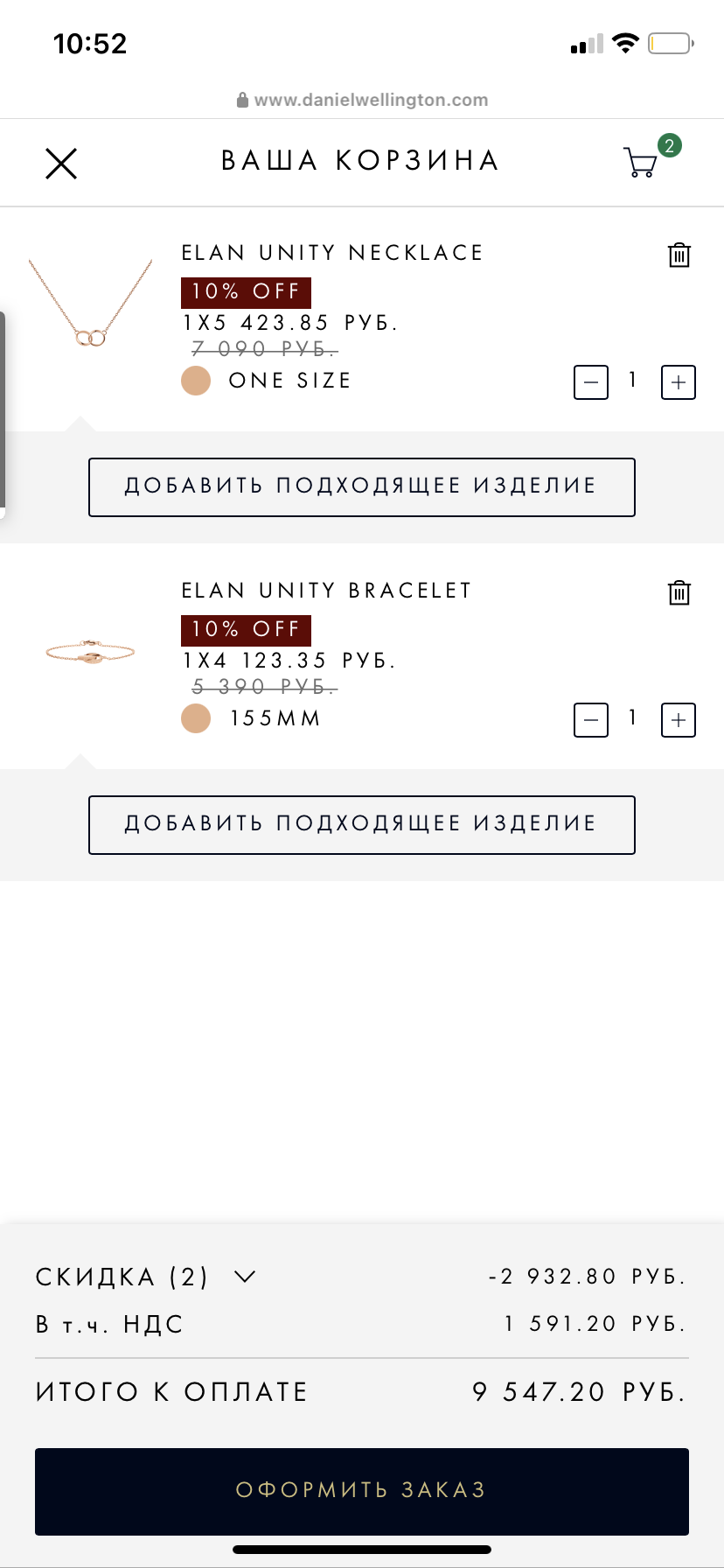Tap ОФОРМИТЬ ЗАКАЗ checkout button
Screen dimensions: 724x1568
tap(362, 1491)
